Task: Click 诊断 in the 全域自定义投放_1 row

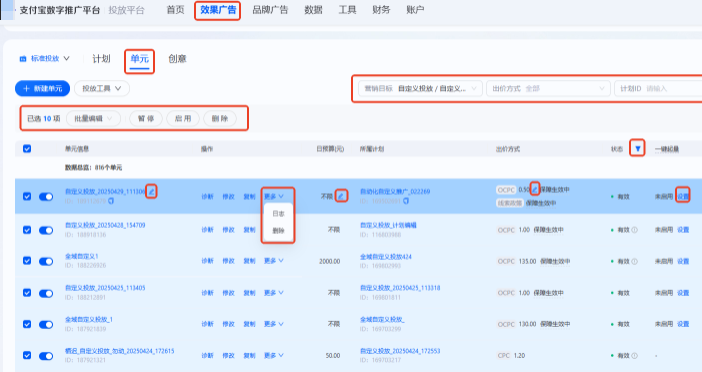Action: (207, 324)
